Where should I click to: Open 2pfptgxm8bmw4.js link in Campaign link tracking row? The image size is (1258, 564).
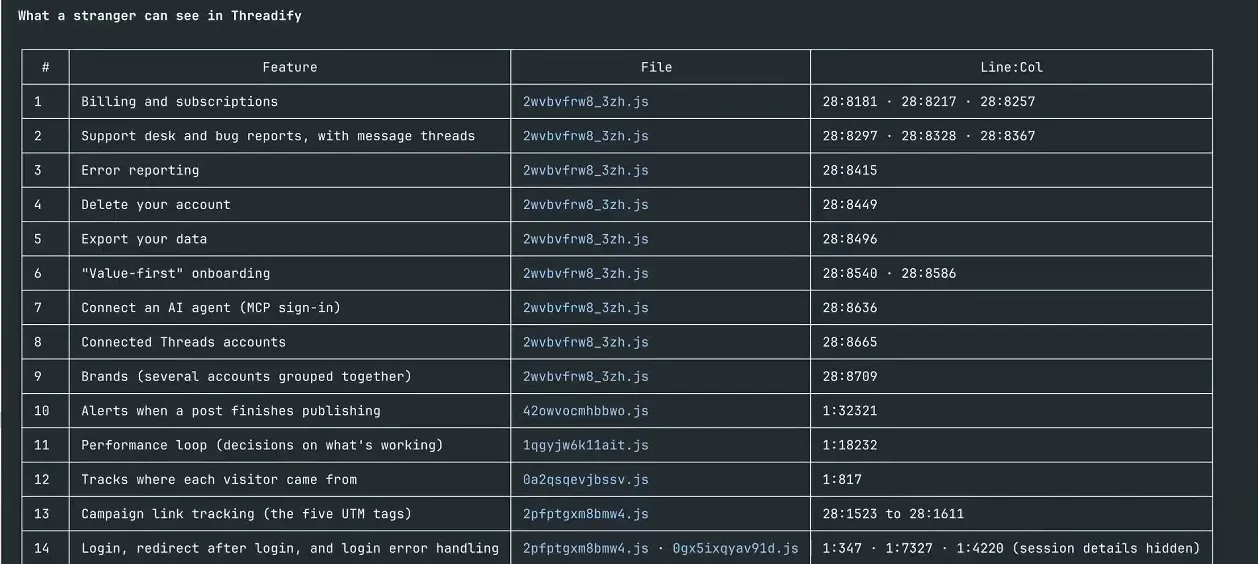point(586,514)
